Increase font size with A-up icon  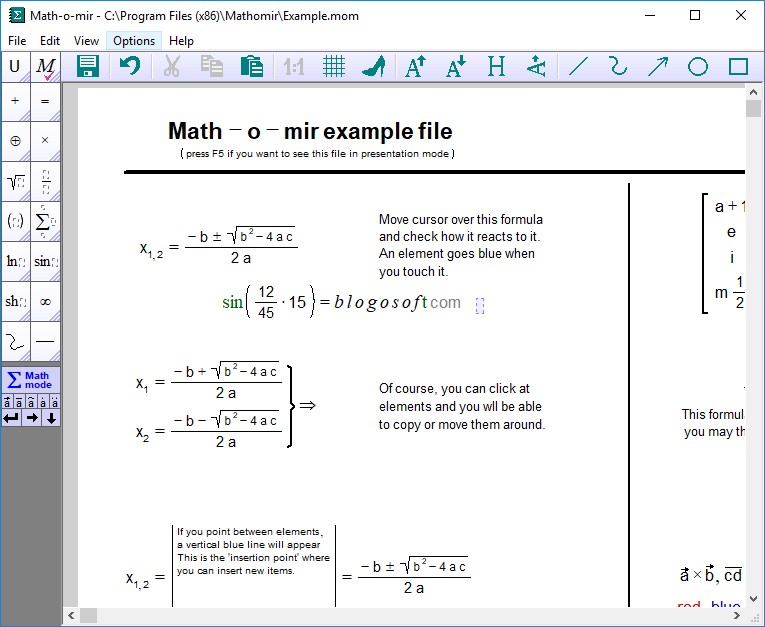(416, 66)
